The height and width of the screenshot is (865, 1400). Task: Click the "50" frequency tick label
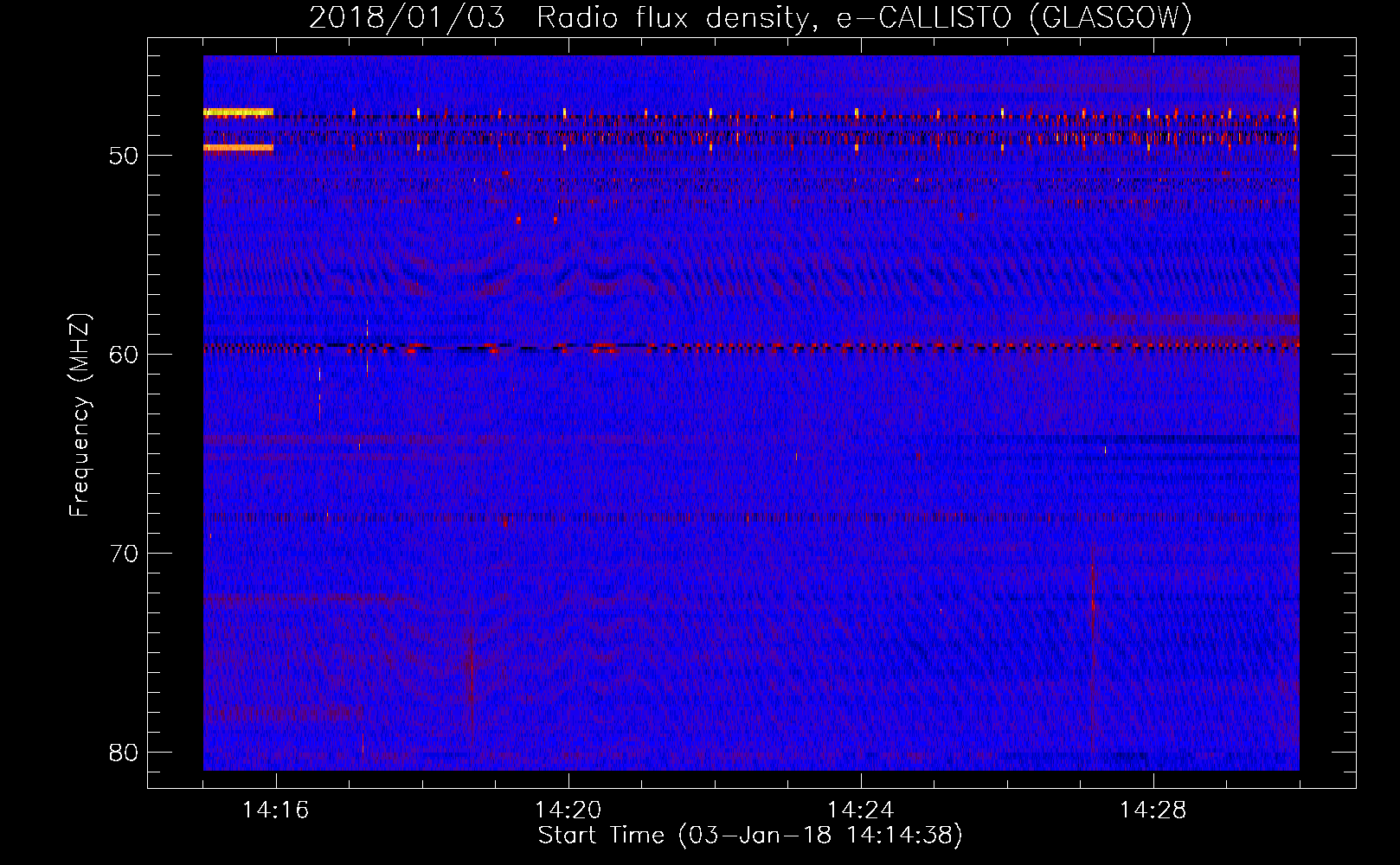tap(125, 156)
